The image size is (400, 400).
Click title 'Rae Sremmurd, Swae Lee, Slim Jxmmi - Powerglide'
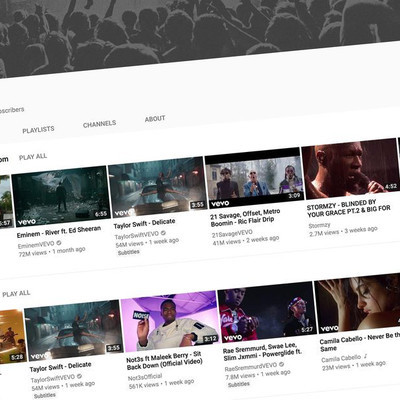pos(262,352)
